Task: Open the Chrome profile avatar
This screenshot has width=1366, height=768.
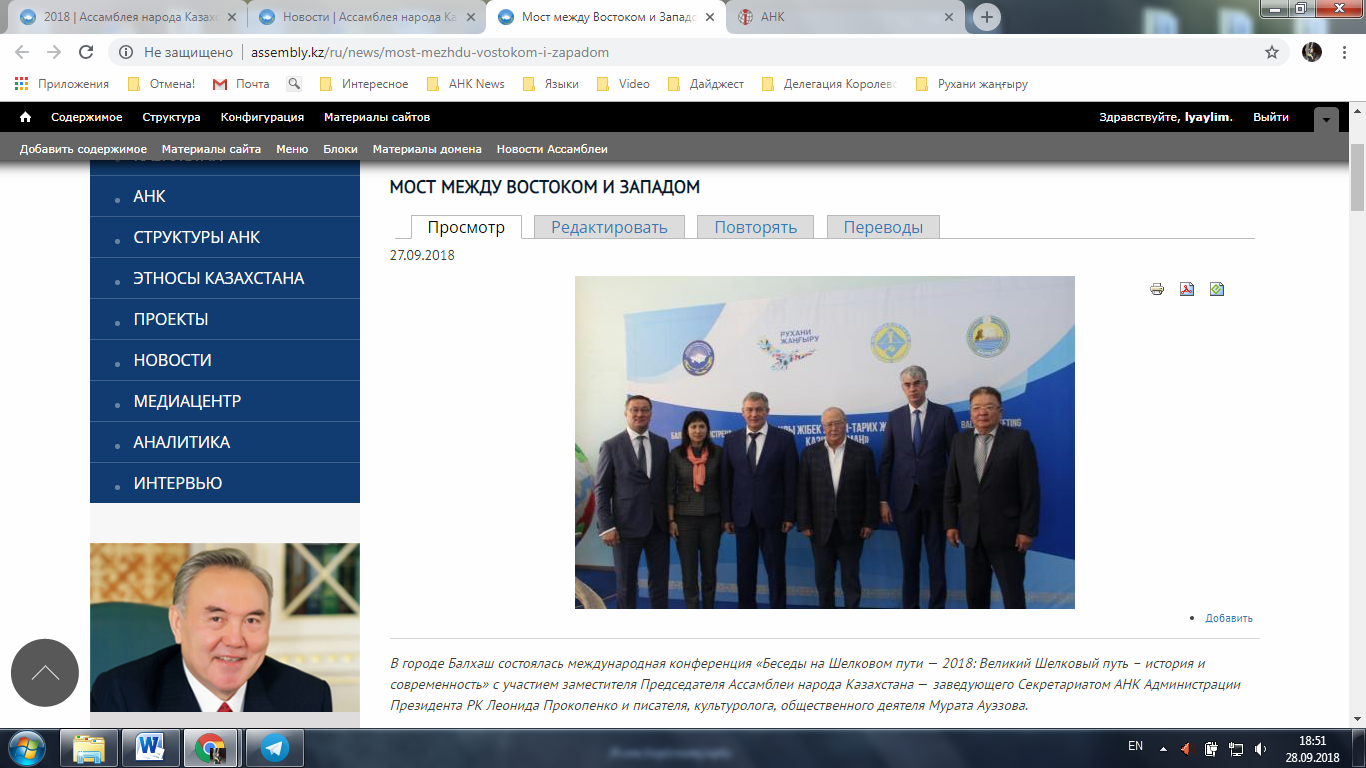Action: (x=1312, y=52)
